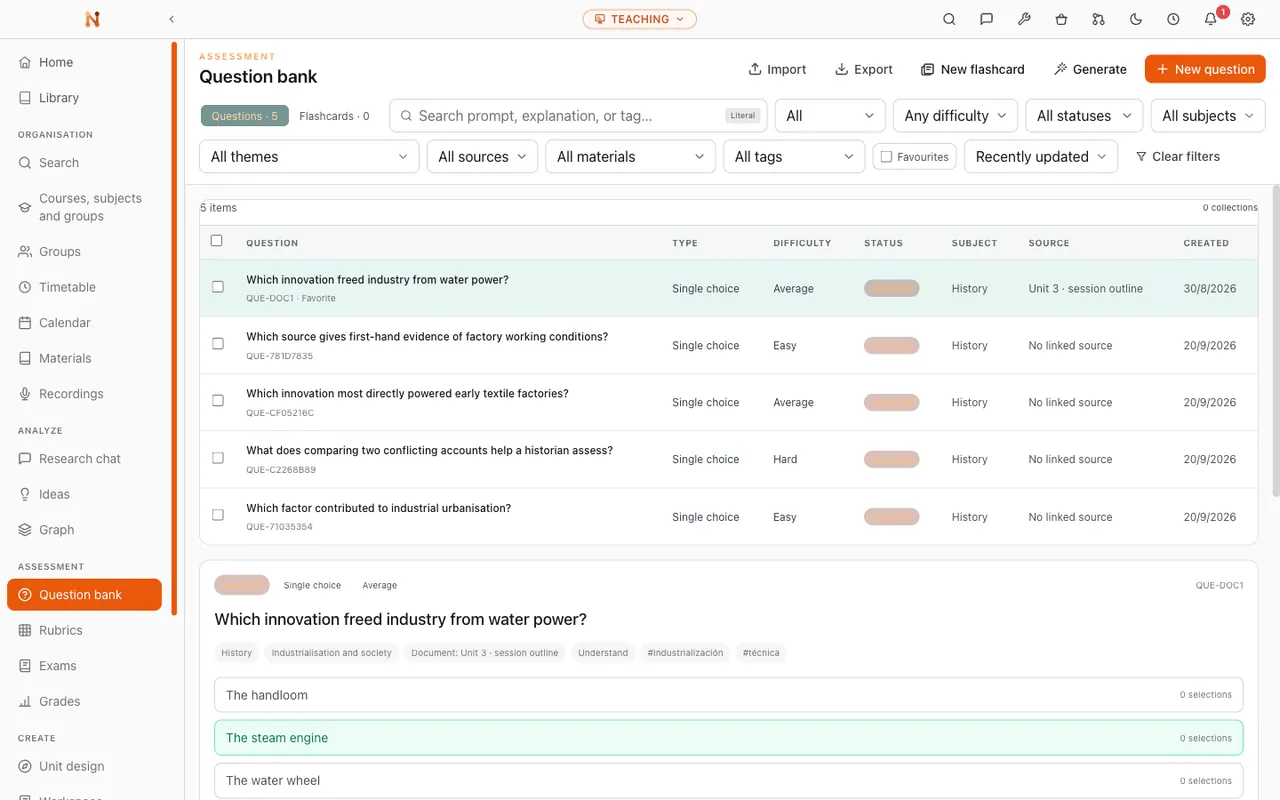
Task: Check the early textile factories row checkbox
Action: coord(218,401)
